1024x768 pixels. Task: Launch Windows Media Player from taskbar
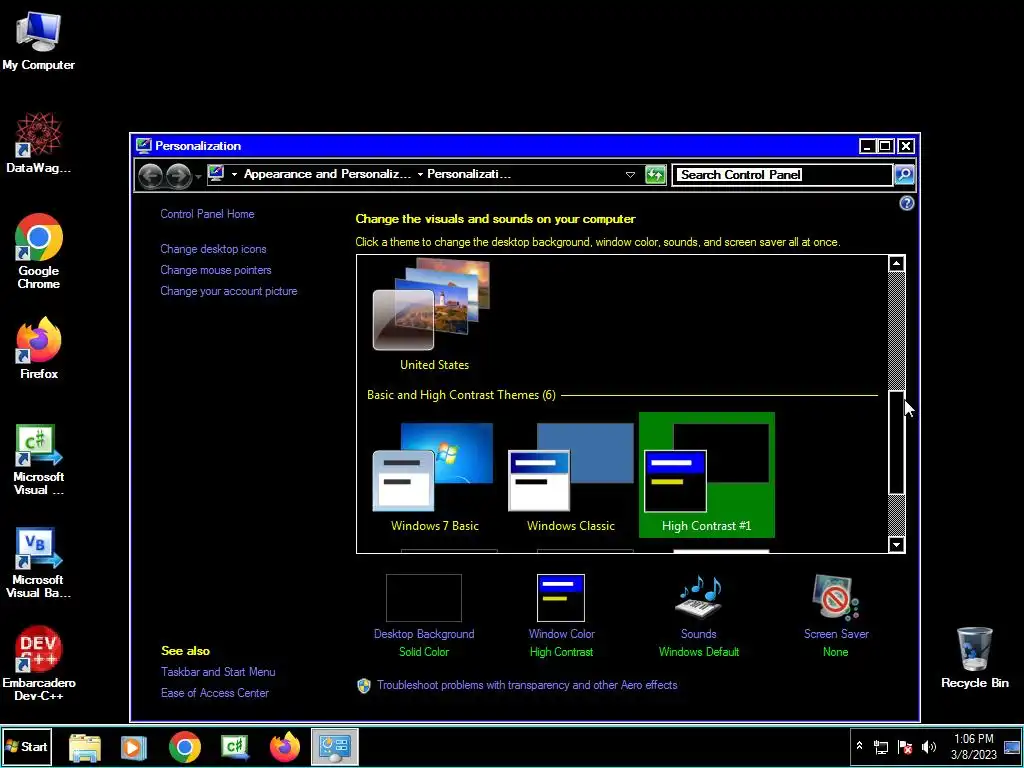click(134, 747)
